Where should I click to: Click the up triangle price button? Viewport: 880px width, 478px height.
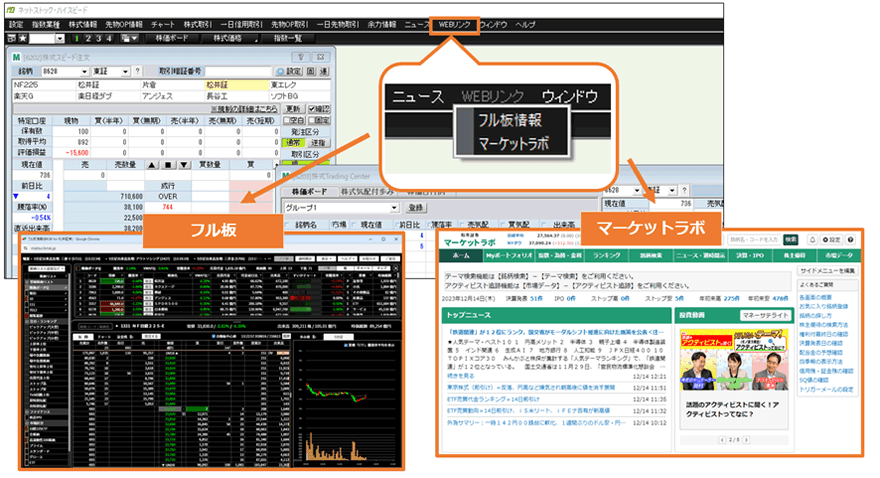(152, 165)
